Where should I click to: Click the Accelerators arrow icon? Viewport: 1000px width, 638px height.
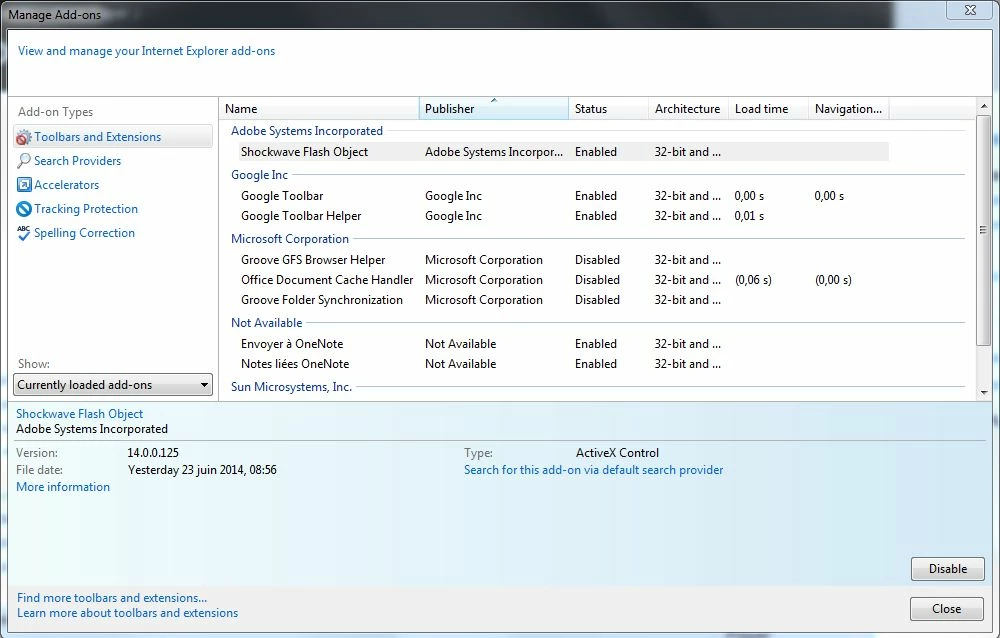coord(24,185)
